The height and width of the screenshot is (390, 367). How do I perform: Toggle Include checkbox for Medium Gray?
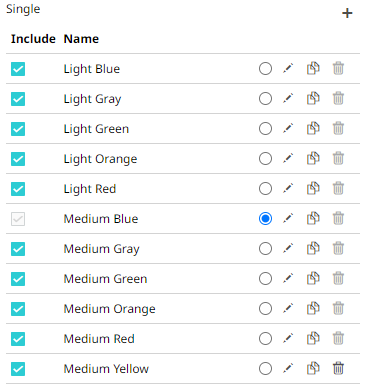pyautogui.click(x=18, y=249)
